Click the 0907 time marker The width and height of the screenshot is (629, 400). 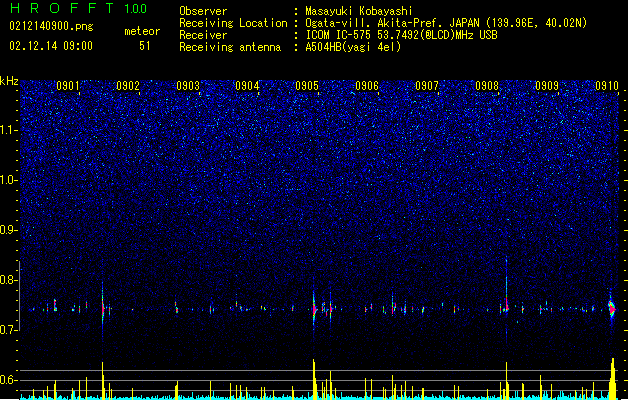click(427, 86)
